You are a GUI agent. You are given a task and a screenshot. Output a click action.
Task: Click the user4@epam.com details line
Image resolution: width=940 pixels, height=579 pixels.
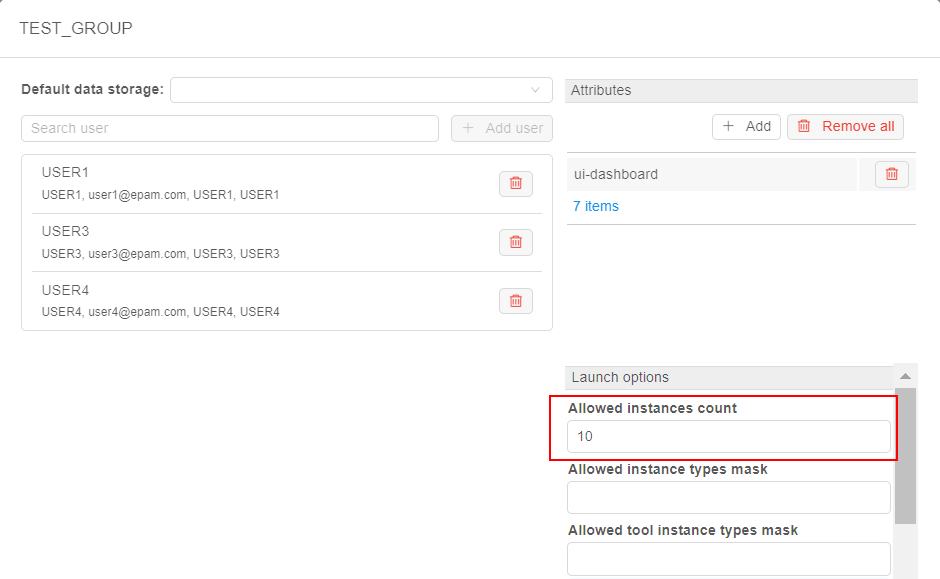coord(161,312)
